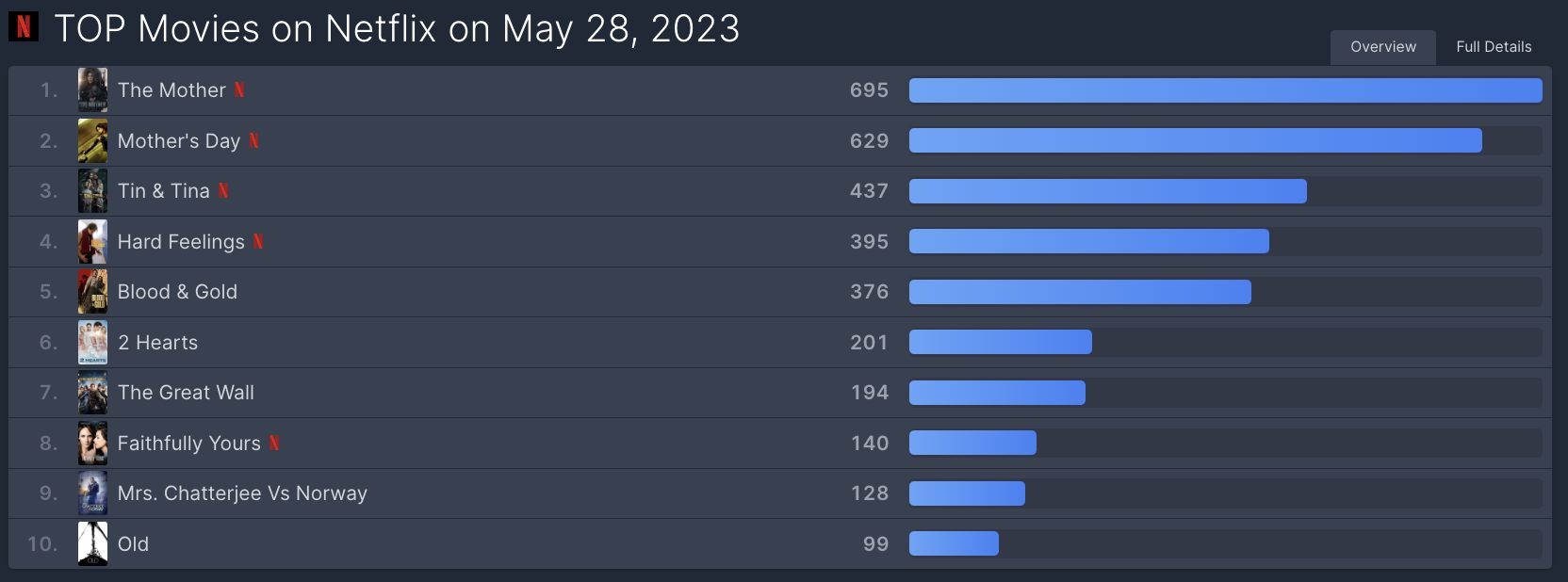Open the Blood & Gold poster thumbnail
The image size is (1568, 582).
click(92, 292)
